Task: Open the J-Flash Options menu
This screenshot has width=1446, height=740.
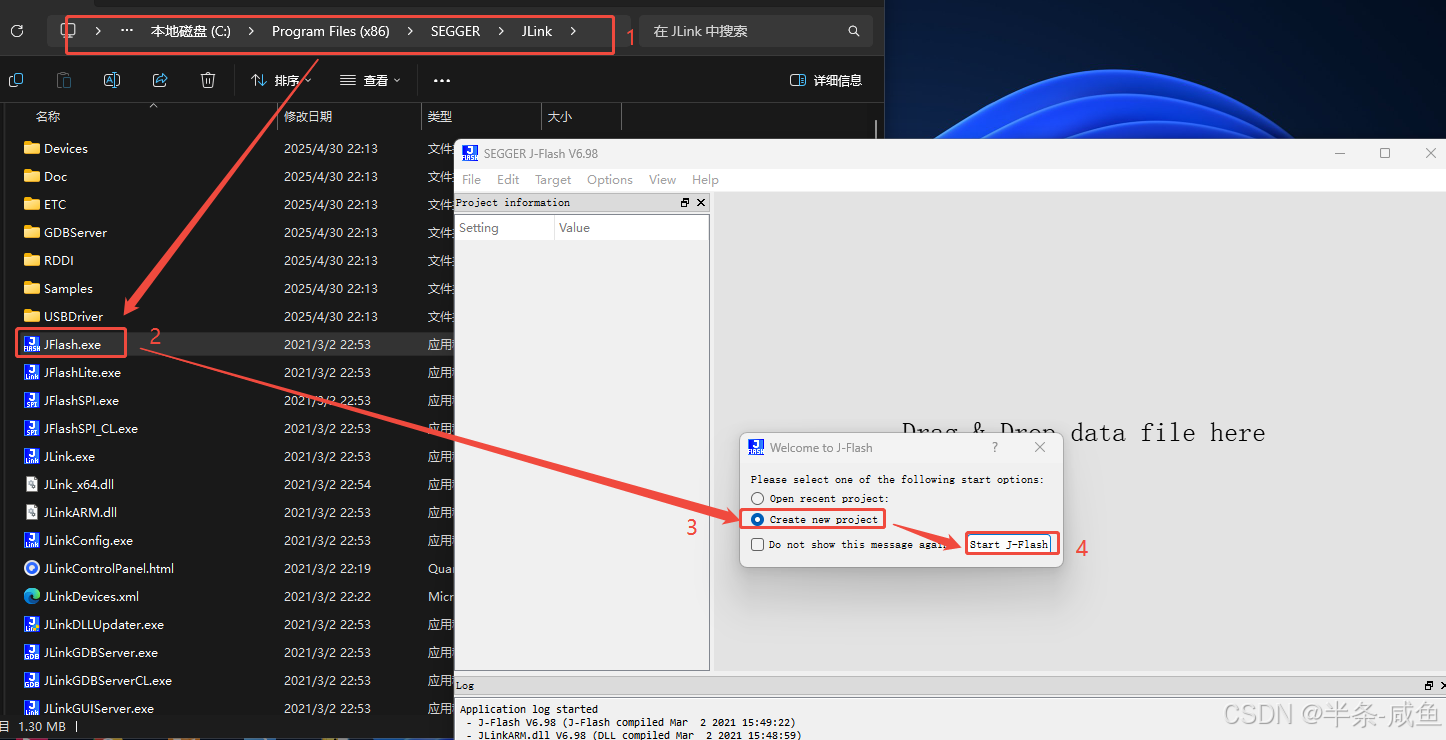Action: pos(610,179)
